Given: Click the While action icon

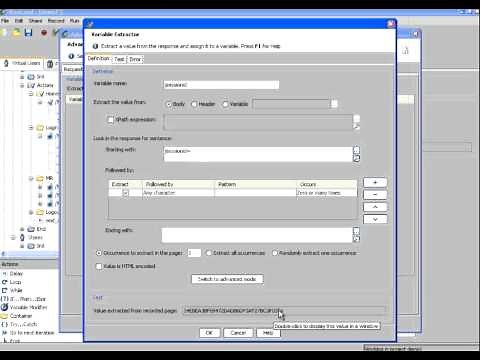Looking at the screenshot, I should tap(5, 290).
